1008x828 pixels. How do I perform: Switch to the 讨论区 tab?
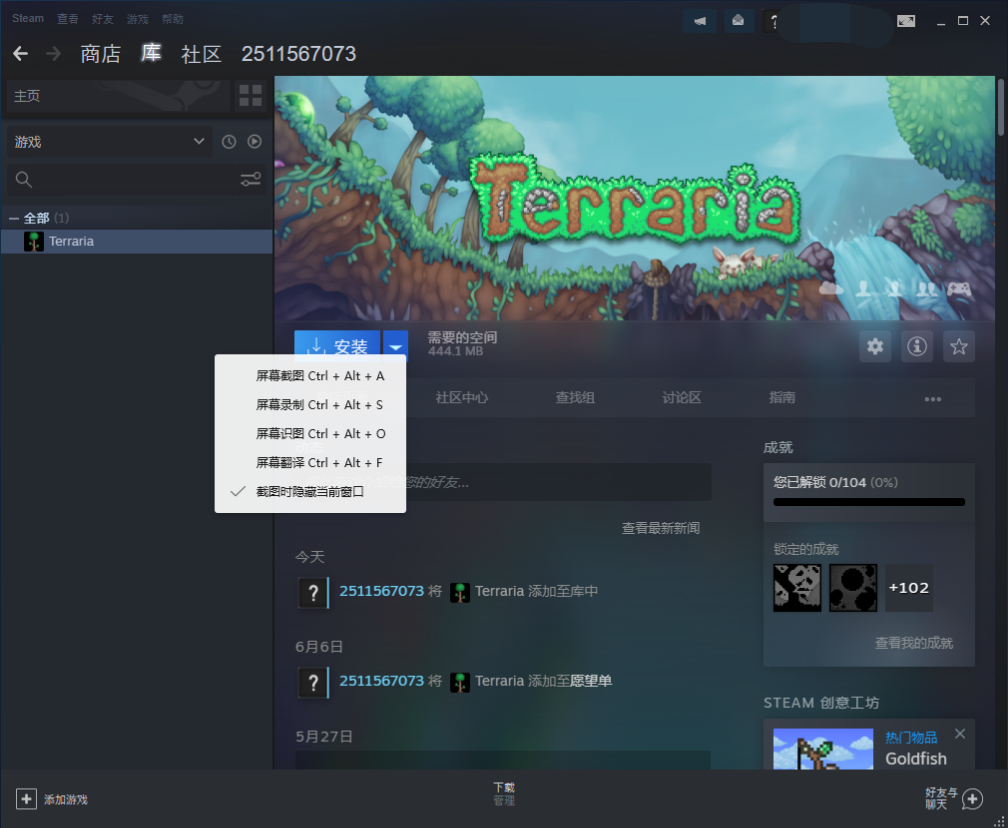[681, 398]
